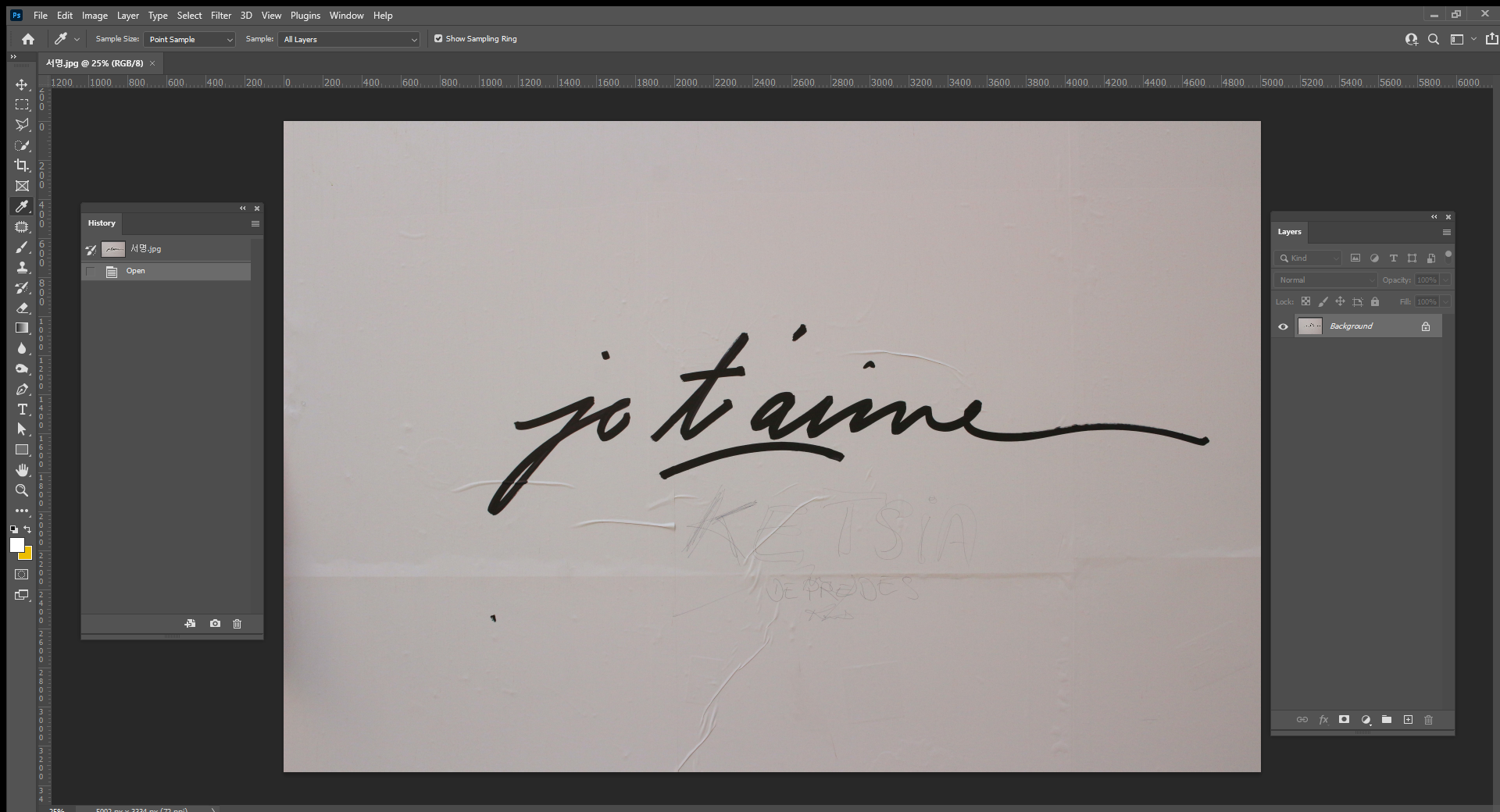Open the Sample Size dropdown

point(190,39)
